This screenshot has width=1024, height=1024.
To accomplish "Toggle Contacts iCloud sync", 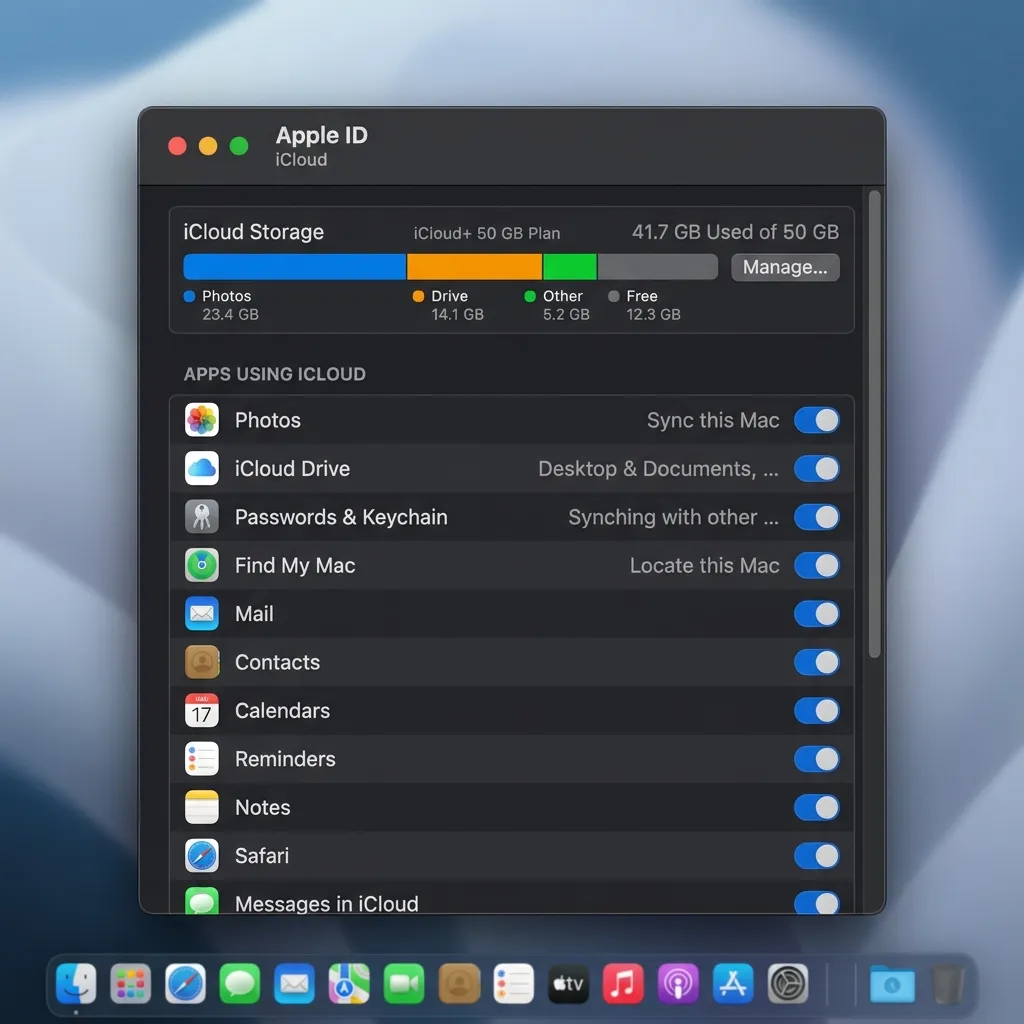I will pyautogui.click(x=816, y=662).
